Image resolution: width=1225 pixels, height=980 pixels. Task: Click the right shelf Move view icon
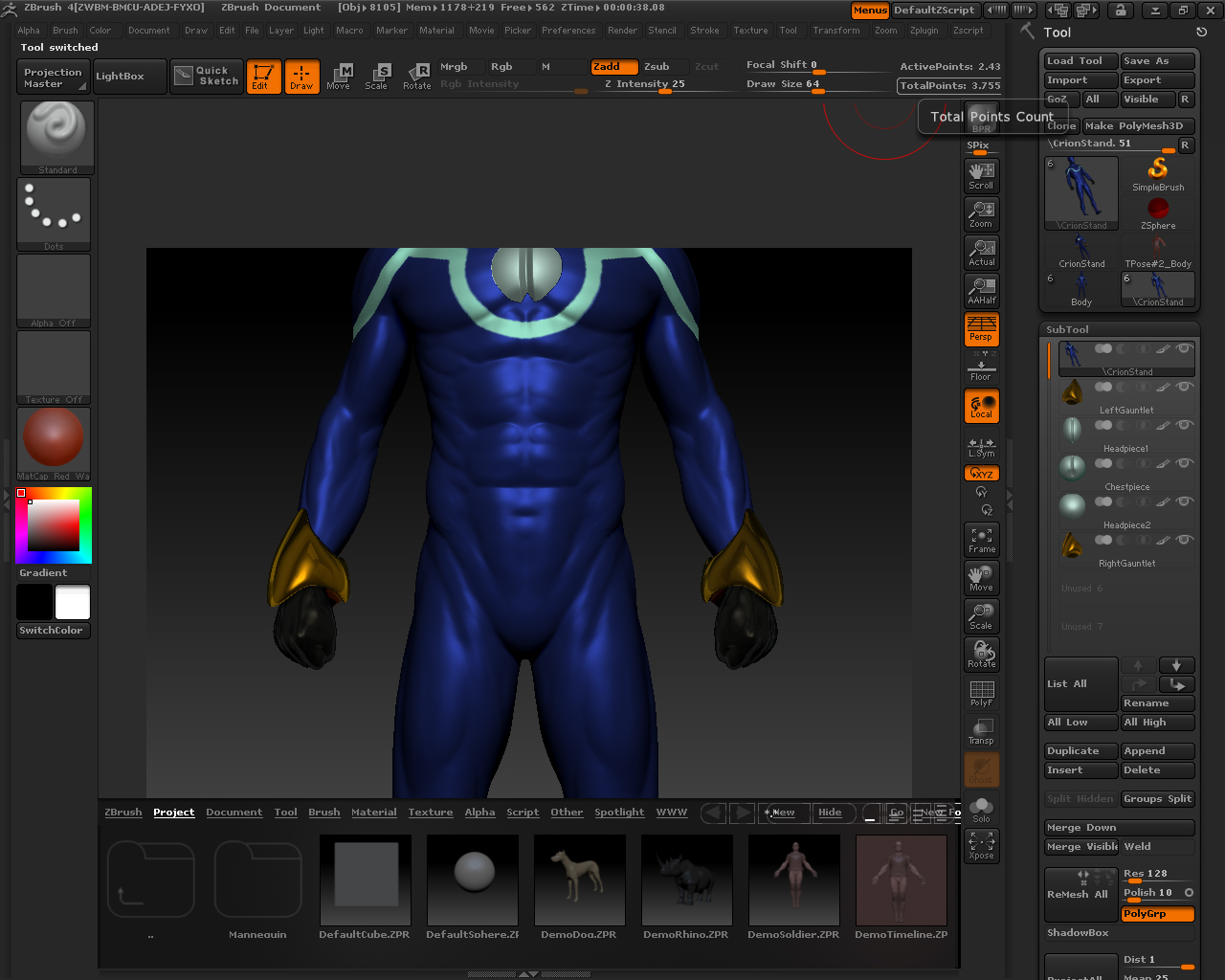(982, 578)
